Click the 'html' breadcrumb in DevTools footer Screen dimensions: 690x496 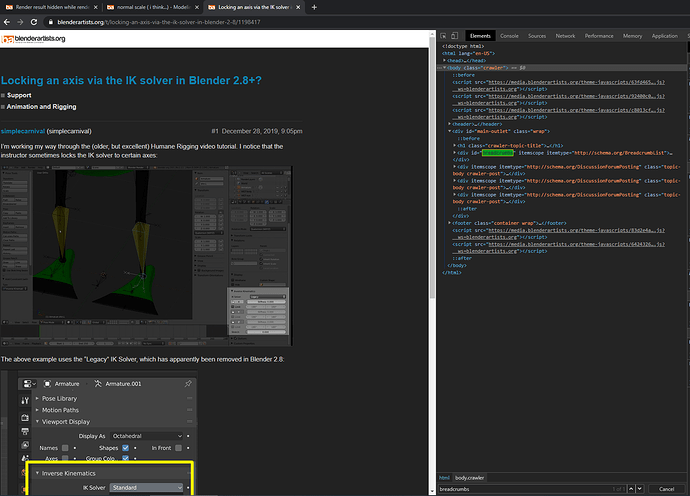[x=444, y=478]
